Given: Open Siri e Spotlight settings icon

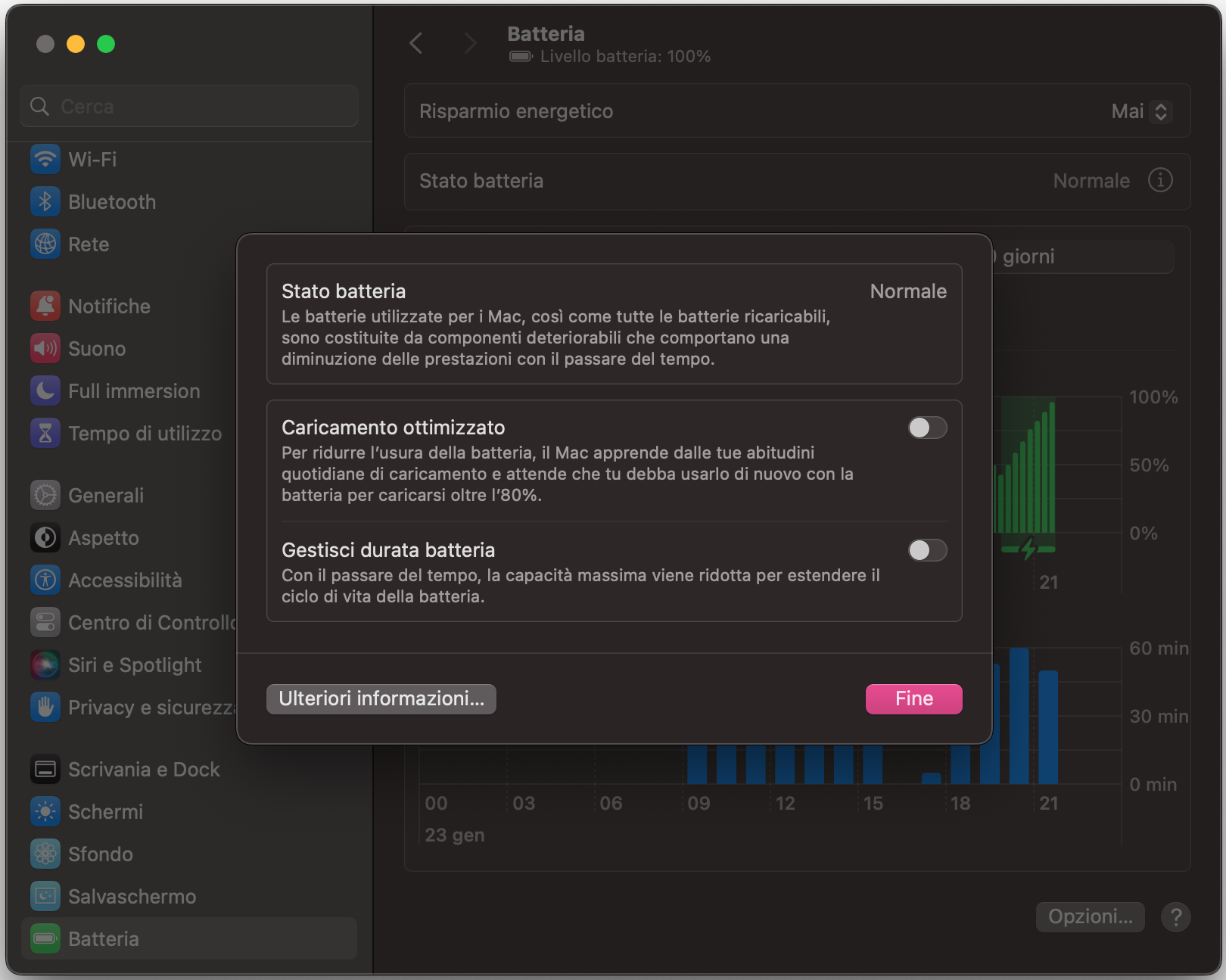Looking at the screenshot, I should tap(45, 664).
